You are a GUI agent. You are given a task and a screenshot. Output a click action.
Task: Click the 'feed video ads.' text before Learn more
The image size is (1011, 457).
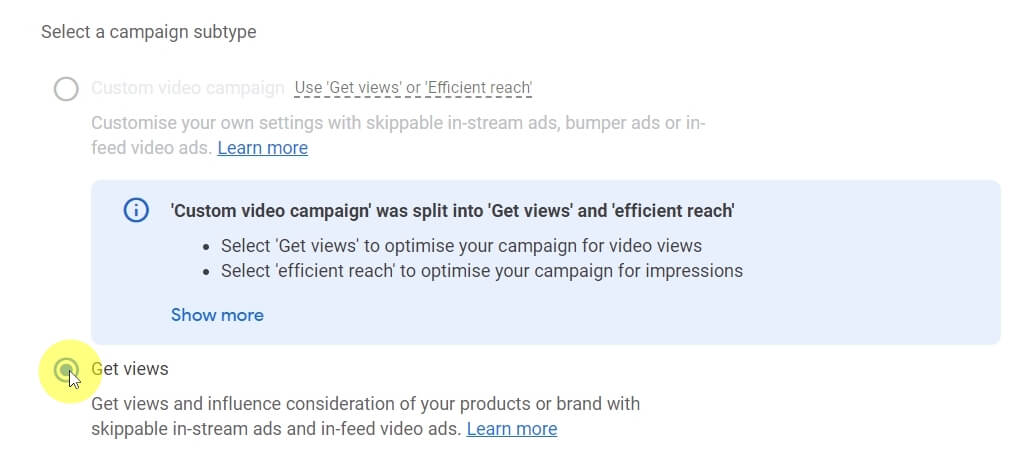(151, 148)
